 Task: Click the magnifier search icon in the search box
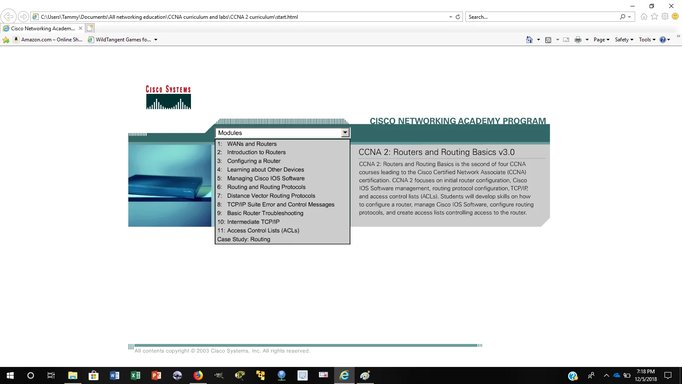click(622, 17)
